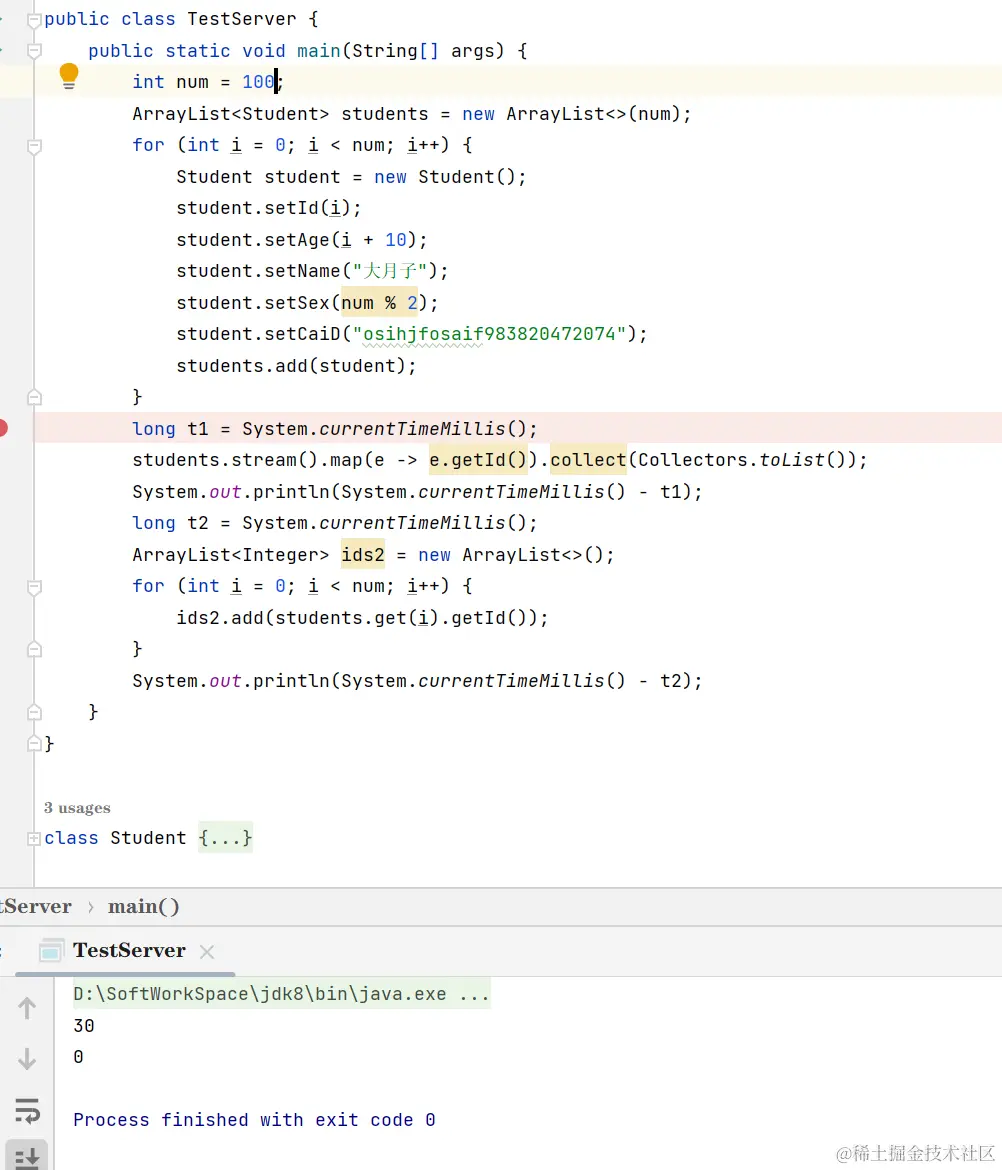Collapse the second for loop fold marker
The height and width of the screenshot is (1170, 1002).
(x=34, y=587)
